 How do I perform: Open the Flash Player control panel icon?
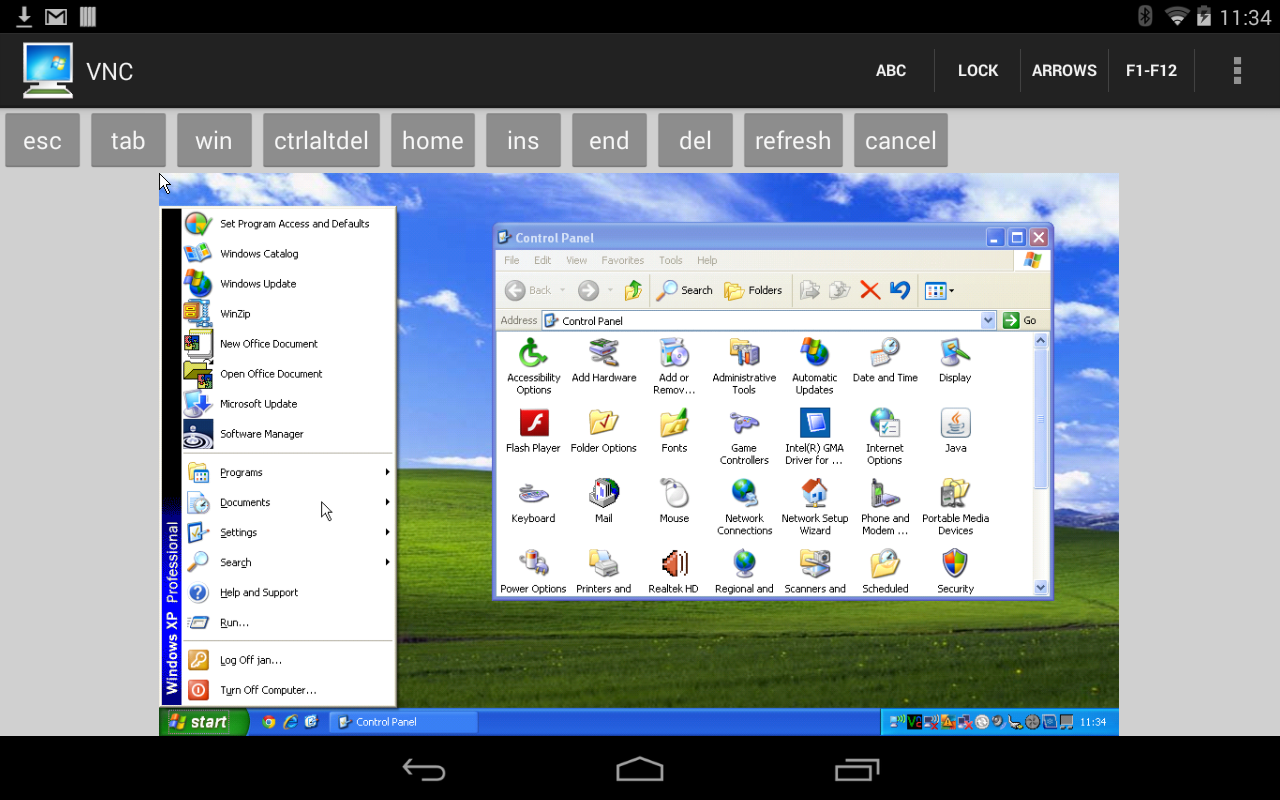(533, 424)
